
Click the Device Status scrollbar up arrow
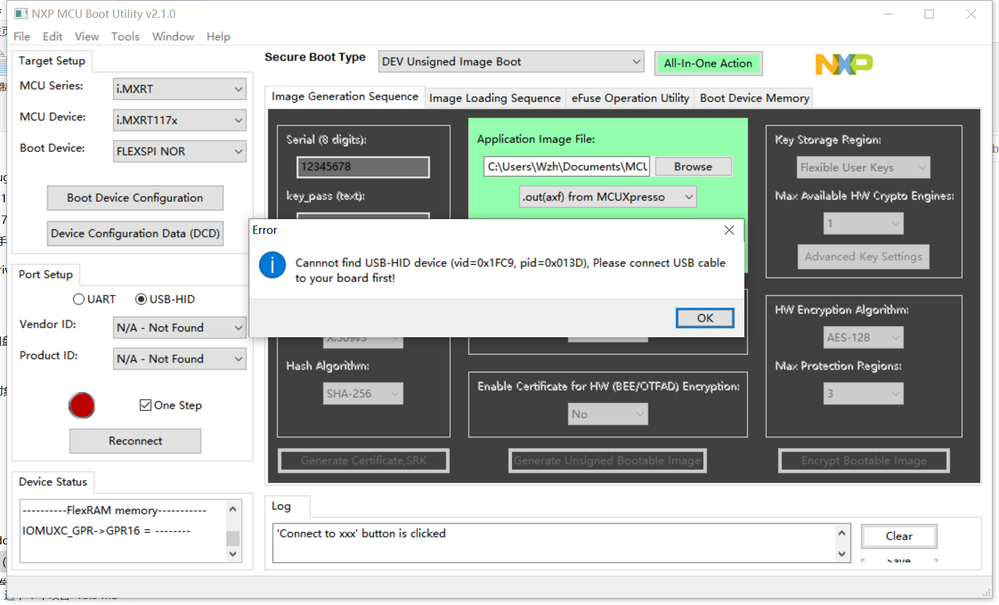[x=233, y=508]
